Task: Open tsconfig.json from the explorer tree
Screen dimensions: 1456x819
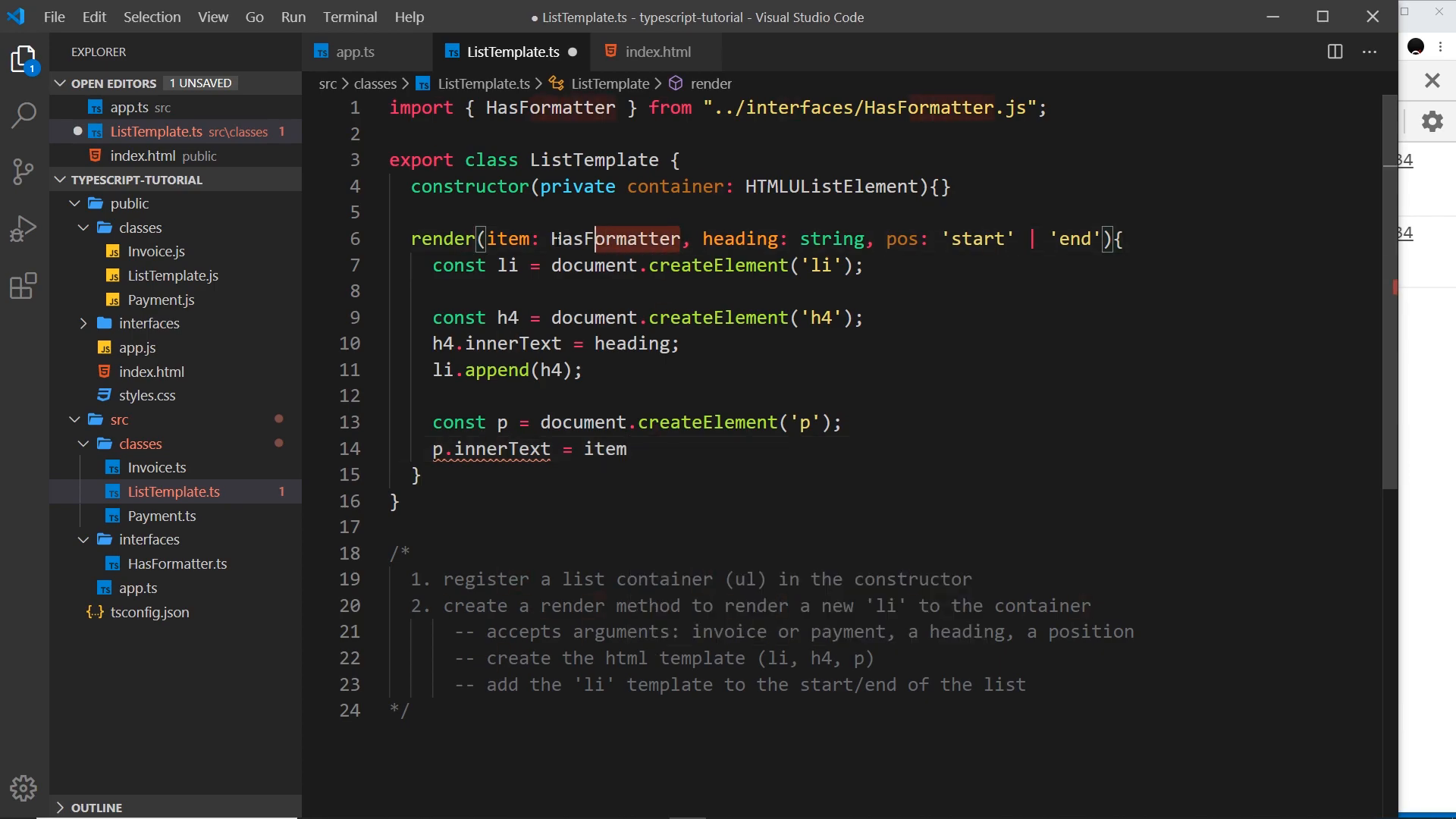Action: tap(149, 612)
